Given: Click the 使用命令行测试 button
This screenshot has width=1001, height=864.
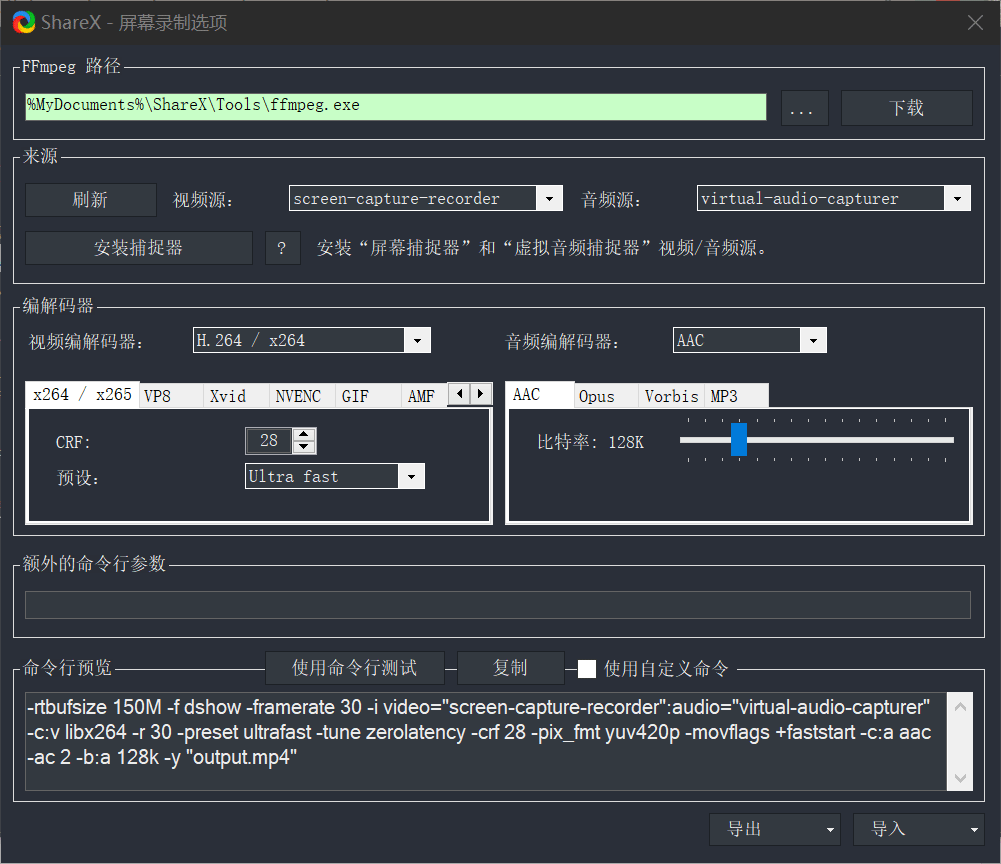Looking at the screenshot, I should click(x=355, y=668).
